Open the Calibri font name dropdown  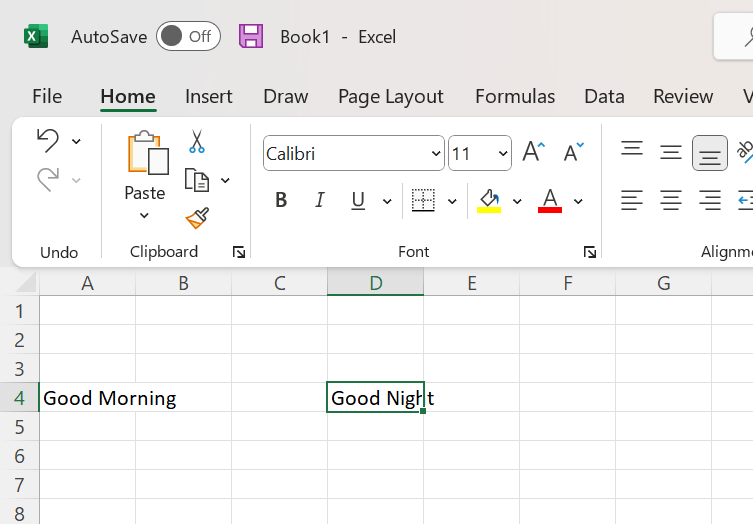coord(436,154)
